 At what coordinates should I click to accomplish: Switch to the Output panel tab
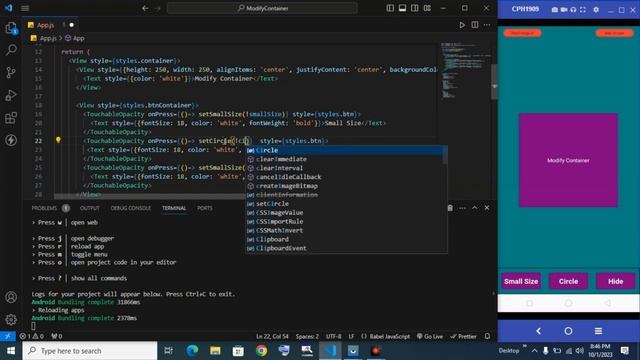(90, 208)
